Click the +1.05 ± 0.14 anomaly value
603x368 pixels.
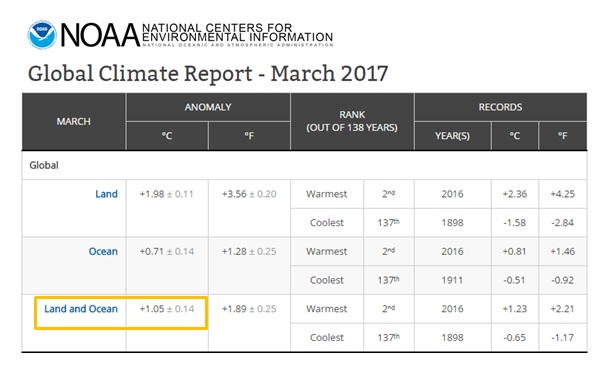tap(167, 309)
